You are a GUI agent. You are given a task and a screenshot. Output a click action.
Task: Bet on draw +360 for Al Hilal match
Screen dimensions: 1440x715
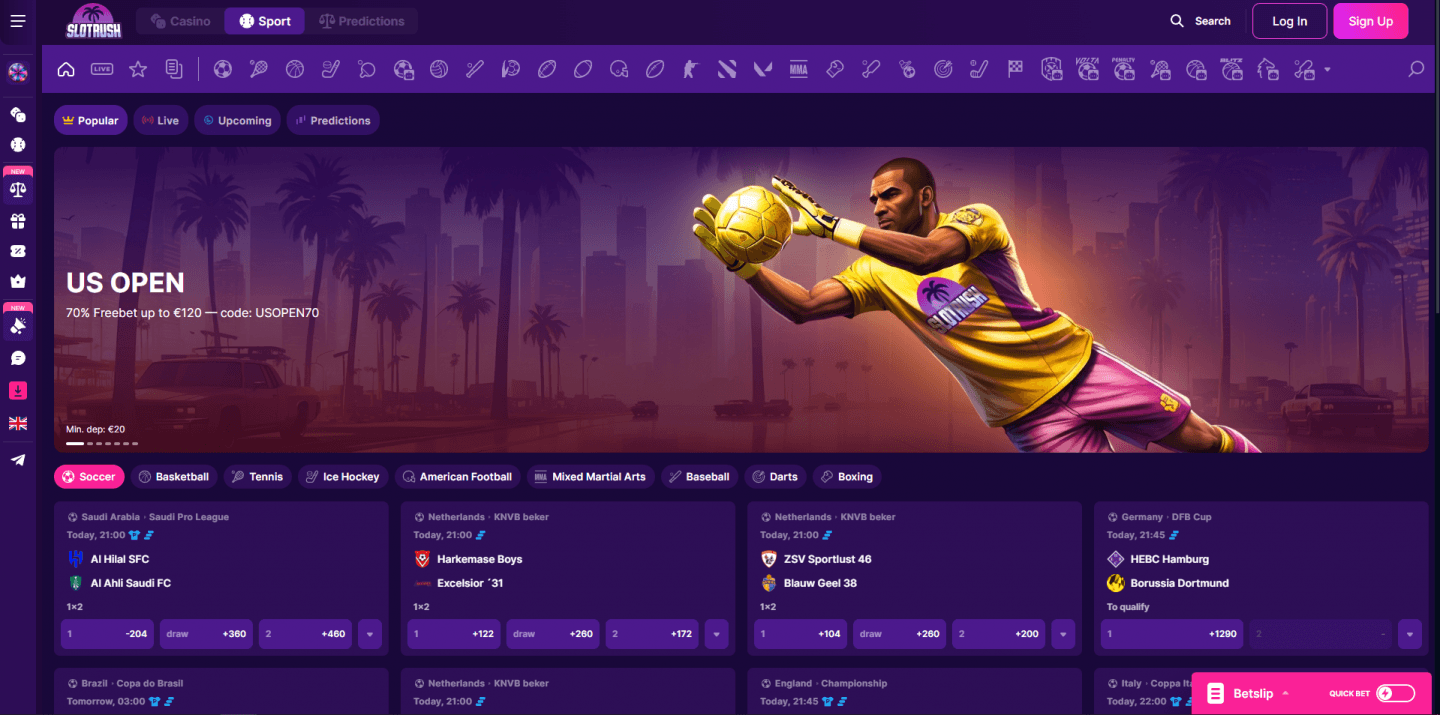[206, 634]
